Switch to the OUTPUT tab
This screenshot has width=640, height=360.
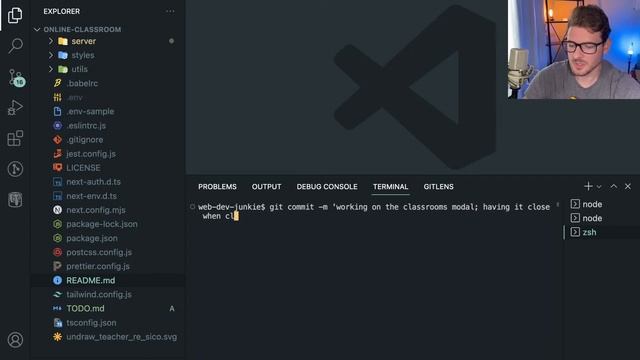(266, 187)
